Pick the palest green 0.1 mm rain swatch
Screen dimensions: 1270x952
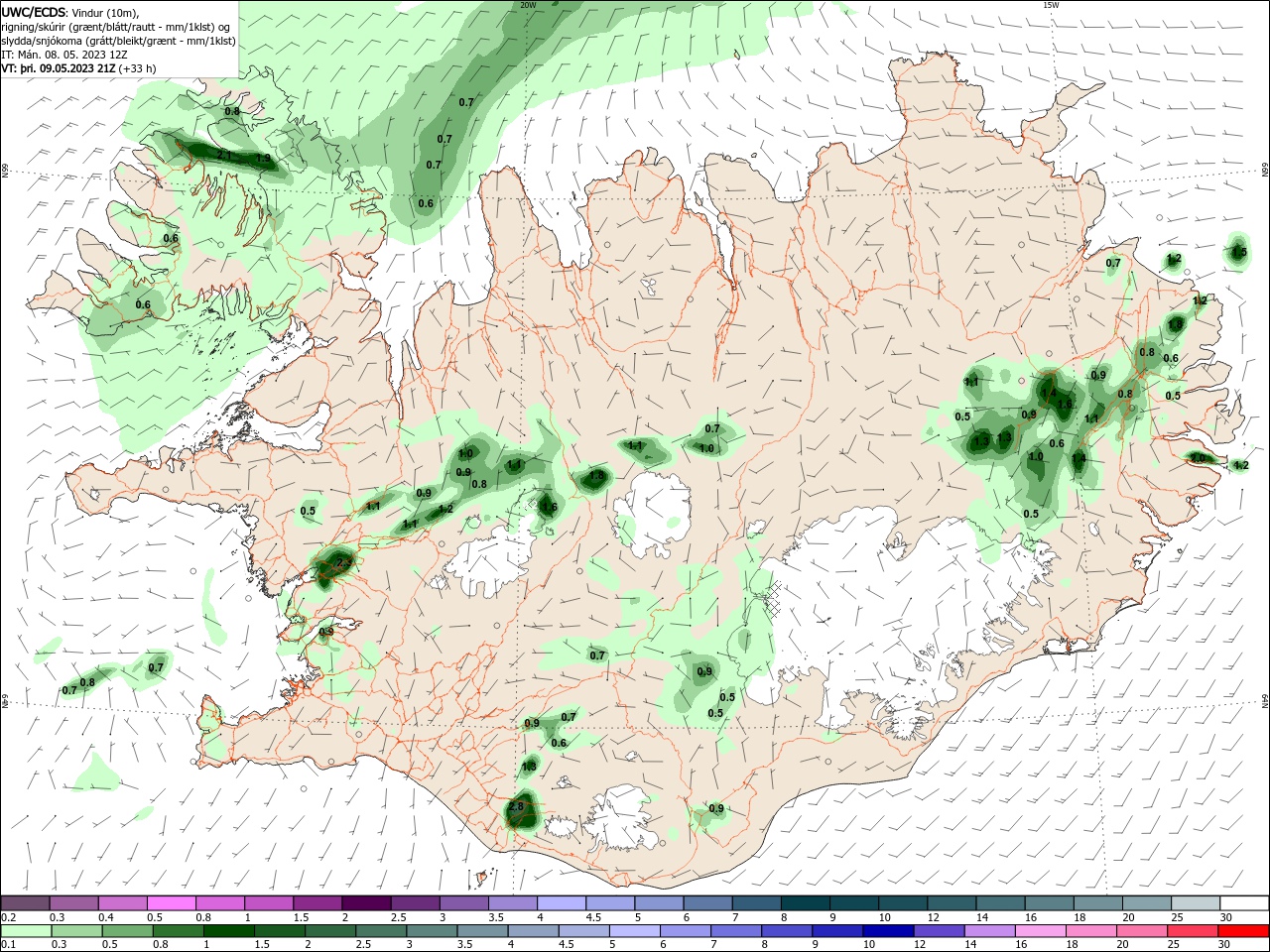pos(25,931)
